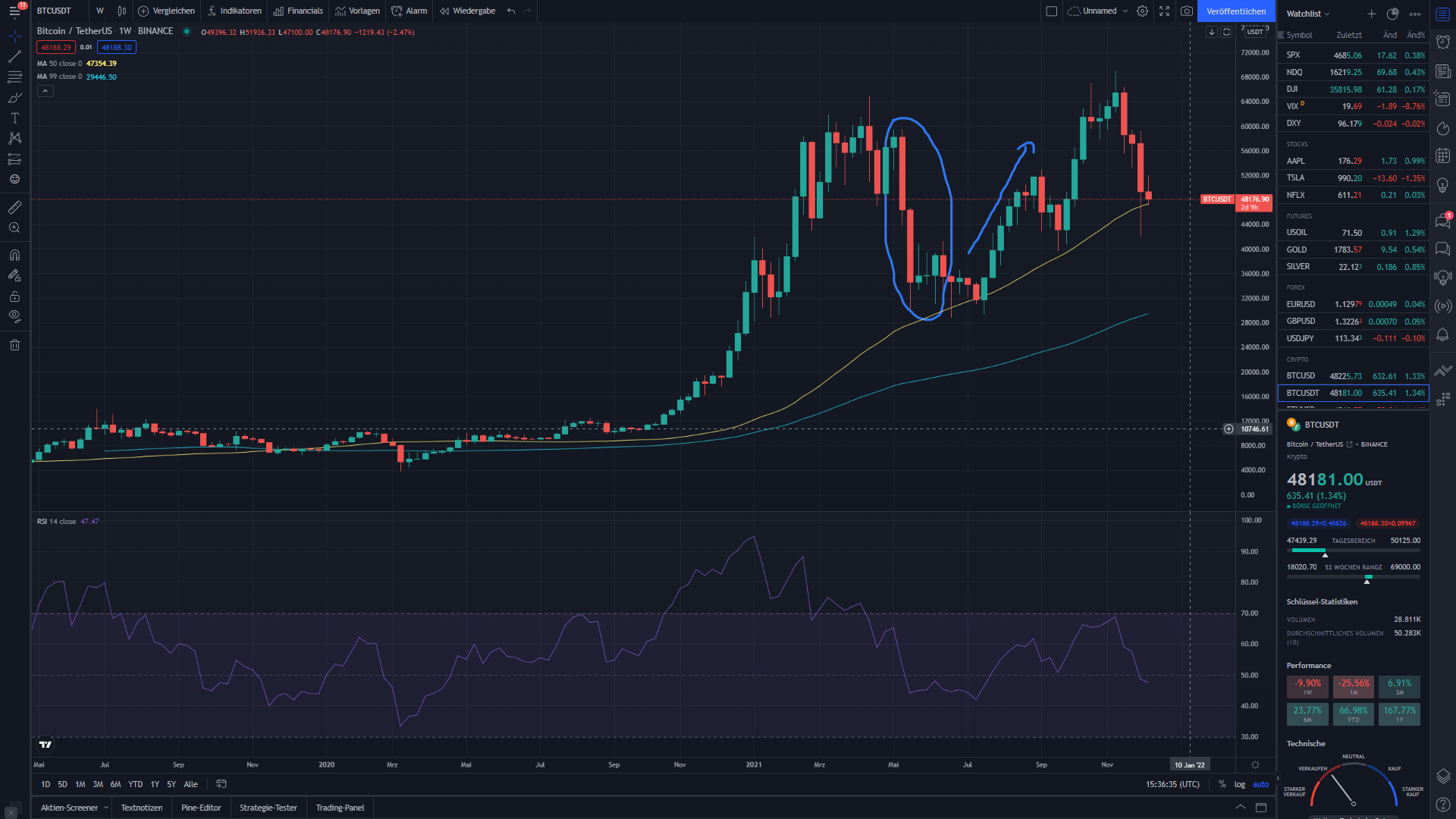The width and height of the screenshot is (1456, 819).
Task: Click the trash remove drawings icon
Action: pos(14,345)
